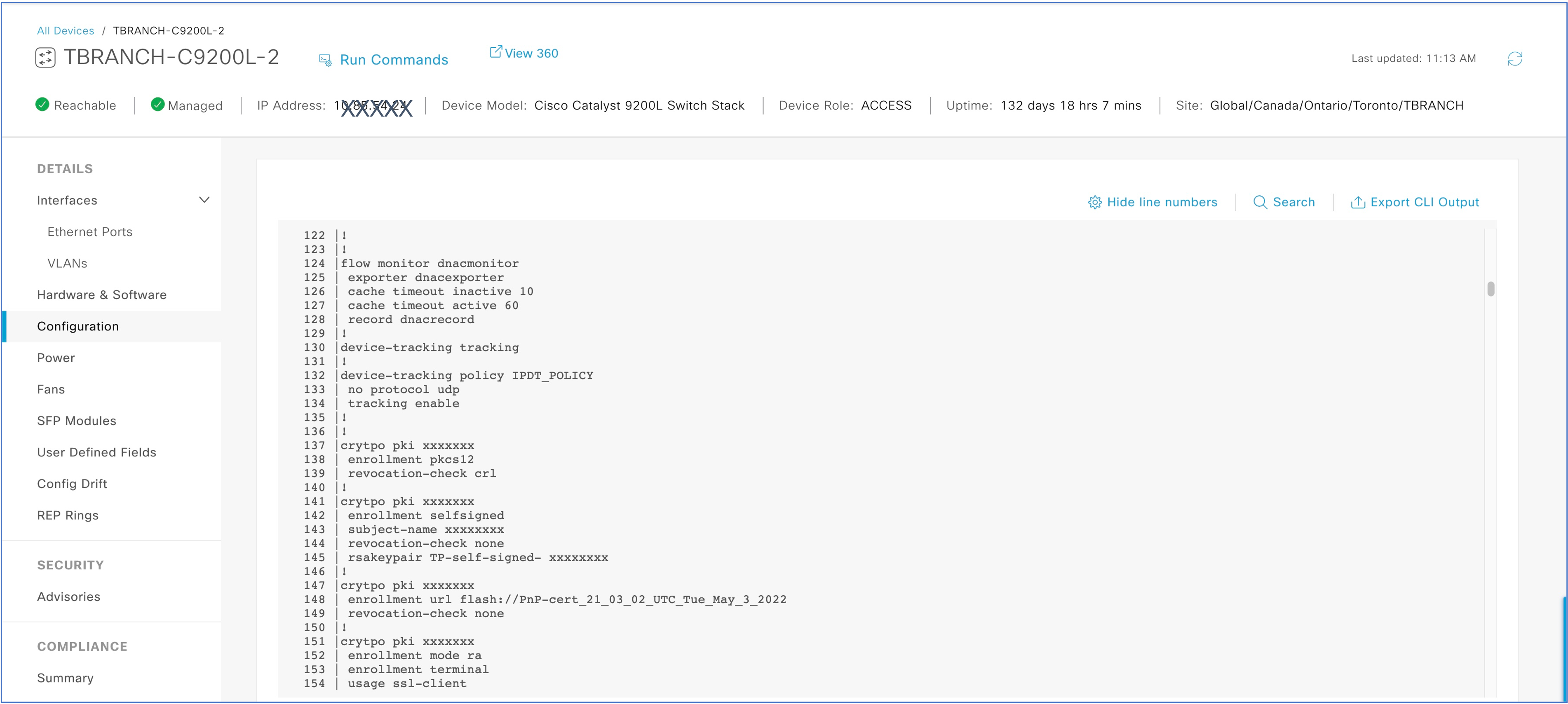The width and height of the screenshot is (1568, 704).
Task: Open the All Devices breadcrumb link
Action: [x=65, y=30]
